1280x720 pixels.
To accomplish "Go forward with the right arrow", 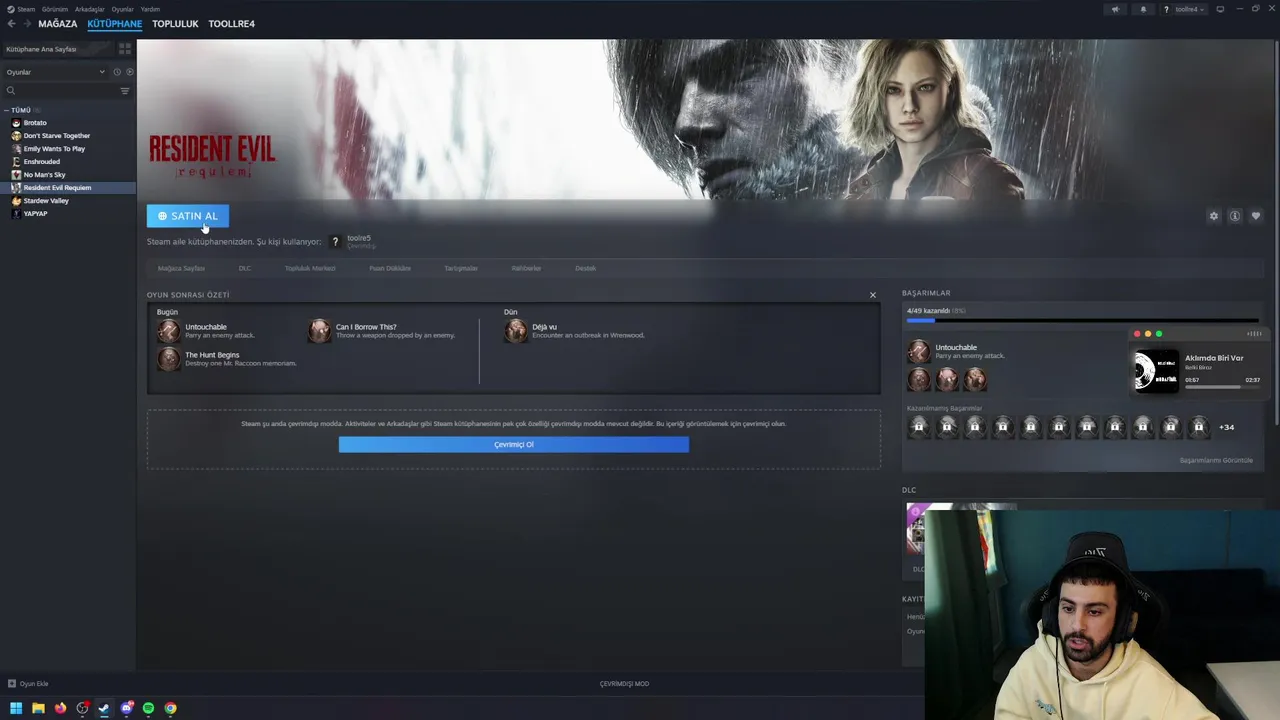I will pos(27,24).
